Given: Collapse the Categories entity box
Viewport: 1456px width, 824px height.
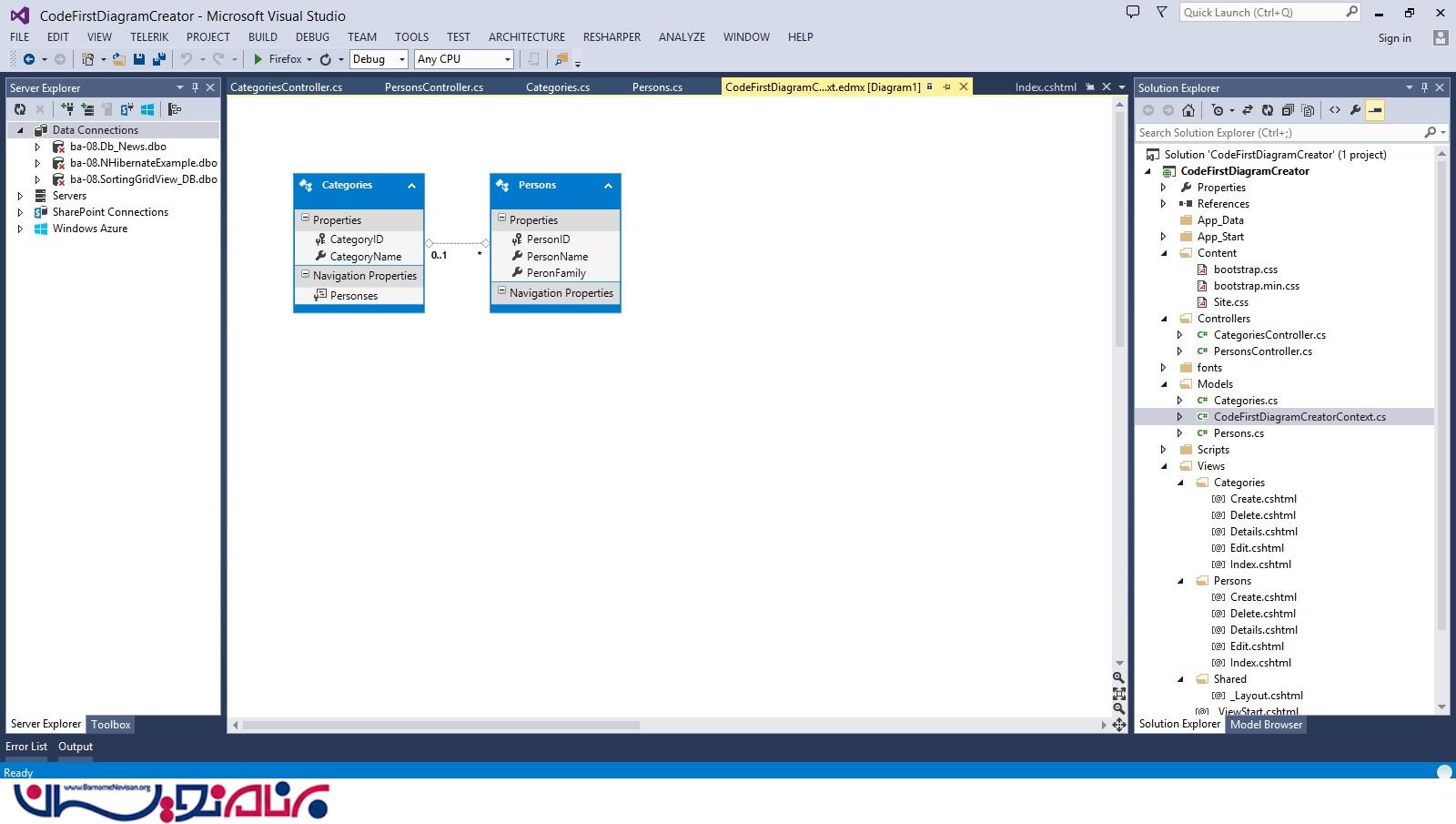Looking at the screenshot, I should click(x=411, y=186).
